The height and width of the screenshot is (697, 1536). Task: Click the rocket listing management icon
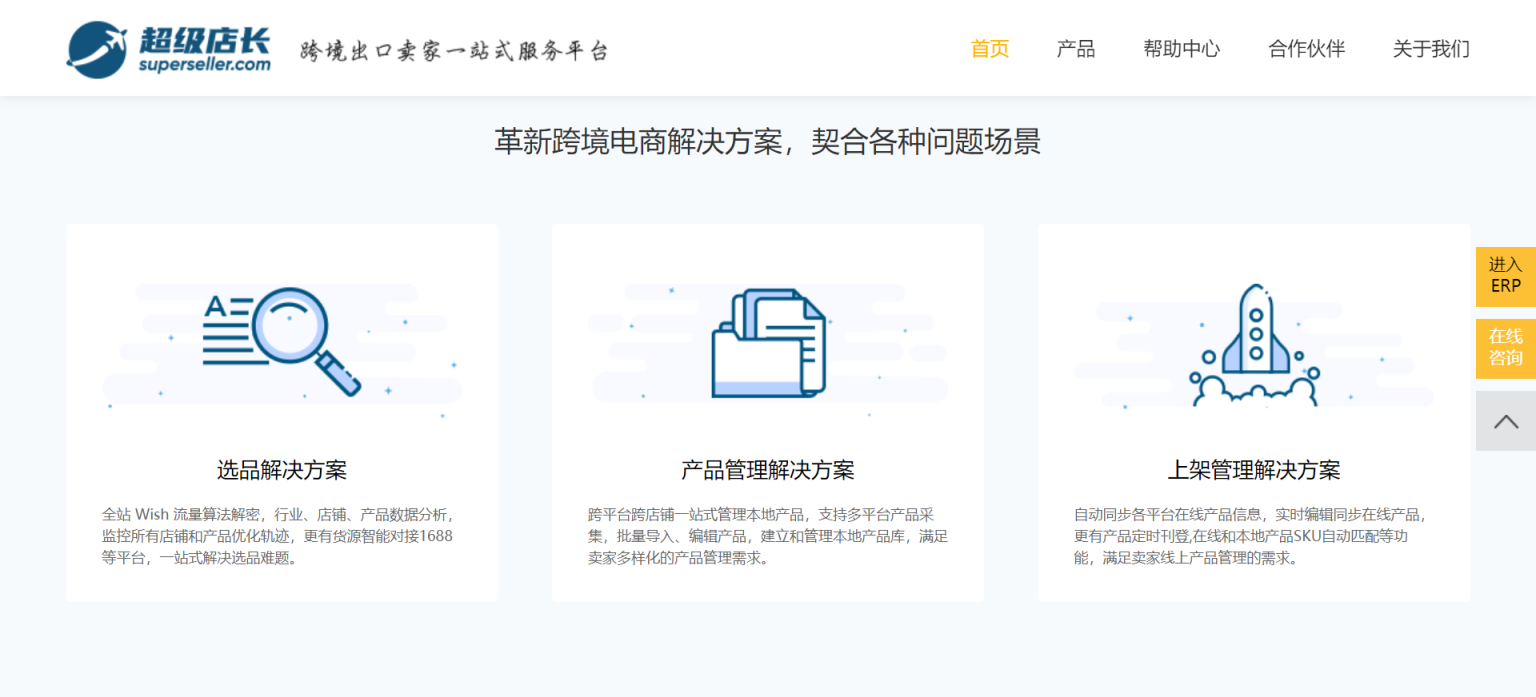coord(1254,345)
